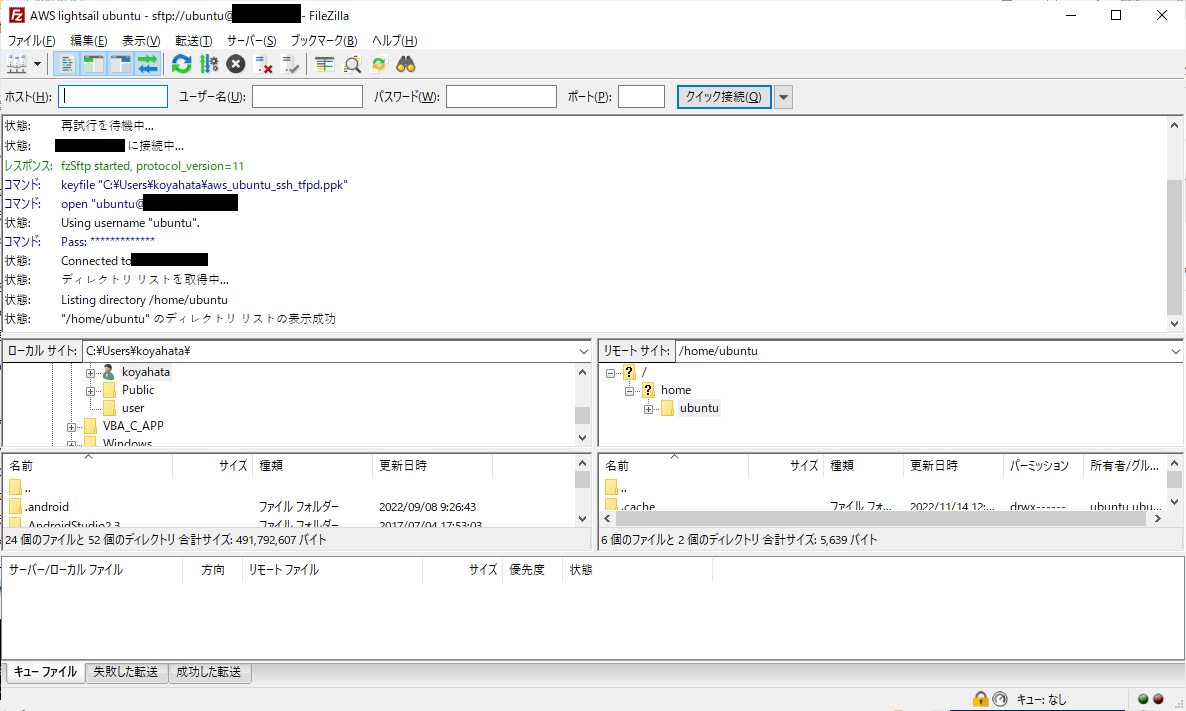
Task: Click the green fzSftp started response line
Action: click(x=153, y=166)
